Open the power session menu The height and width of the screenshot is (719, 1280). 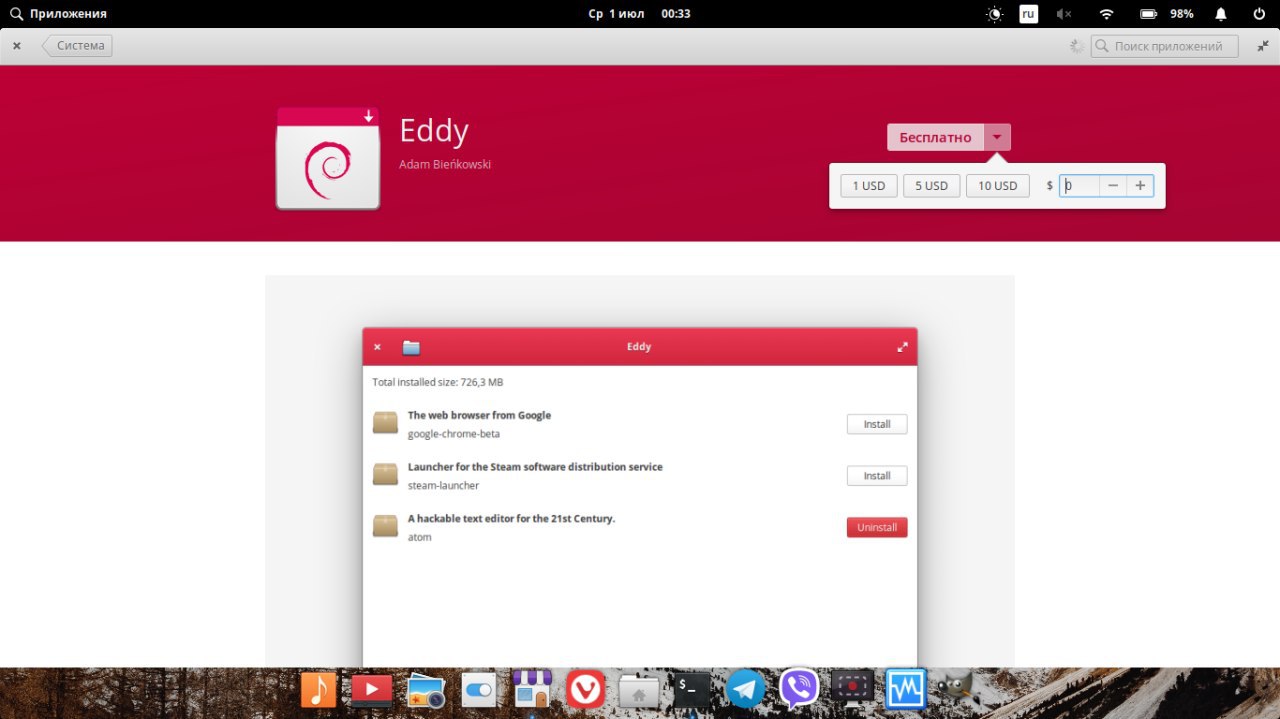1259,14
